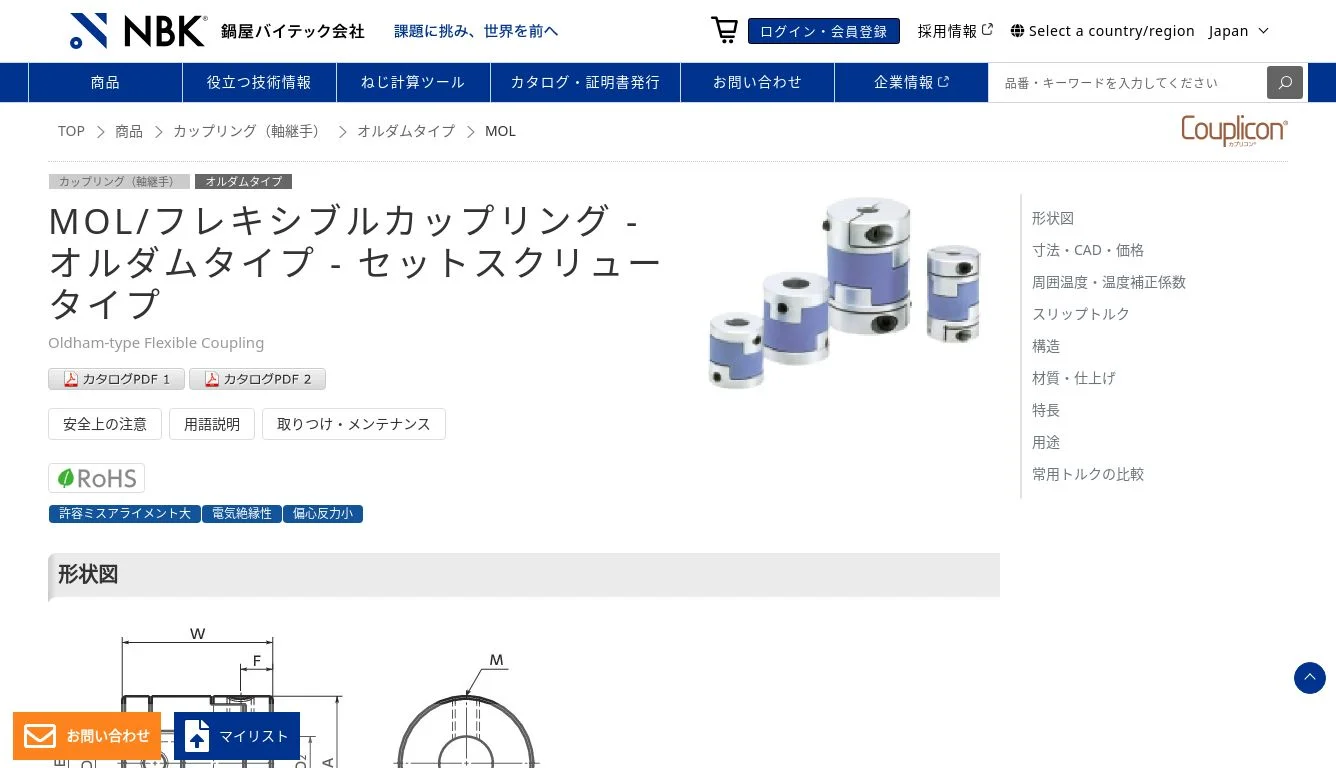Click the scroll-to-top arrow button
This screenshot has width=1336, height=768.
click(1310, 678)
